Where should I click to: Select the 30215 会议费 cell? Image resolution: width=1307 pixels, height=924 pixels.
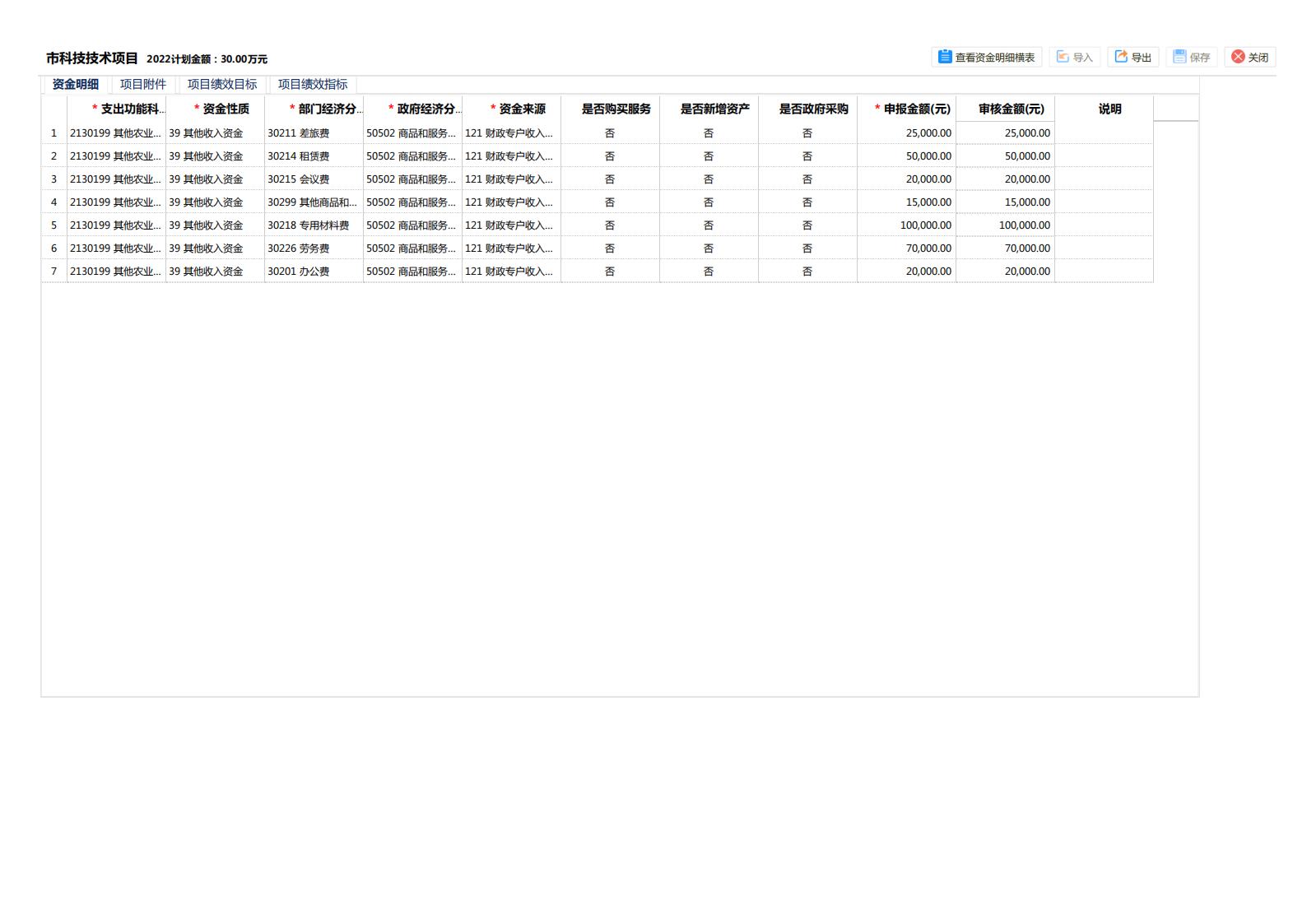pyautogui.click(x=314, y=179)
